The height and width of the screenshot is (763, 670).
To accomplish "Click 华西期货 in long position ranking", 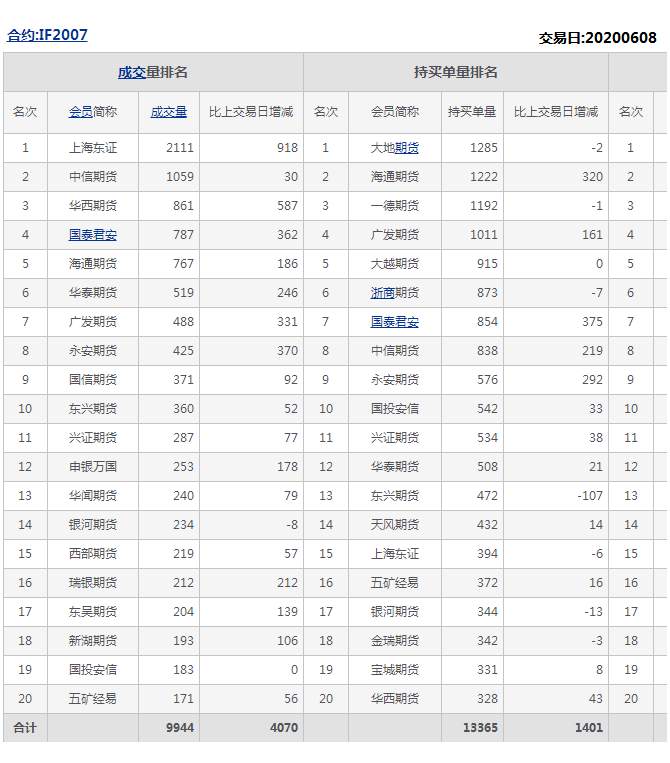I will 395,699.
